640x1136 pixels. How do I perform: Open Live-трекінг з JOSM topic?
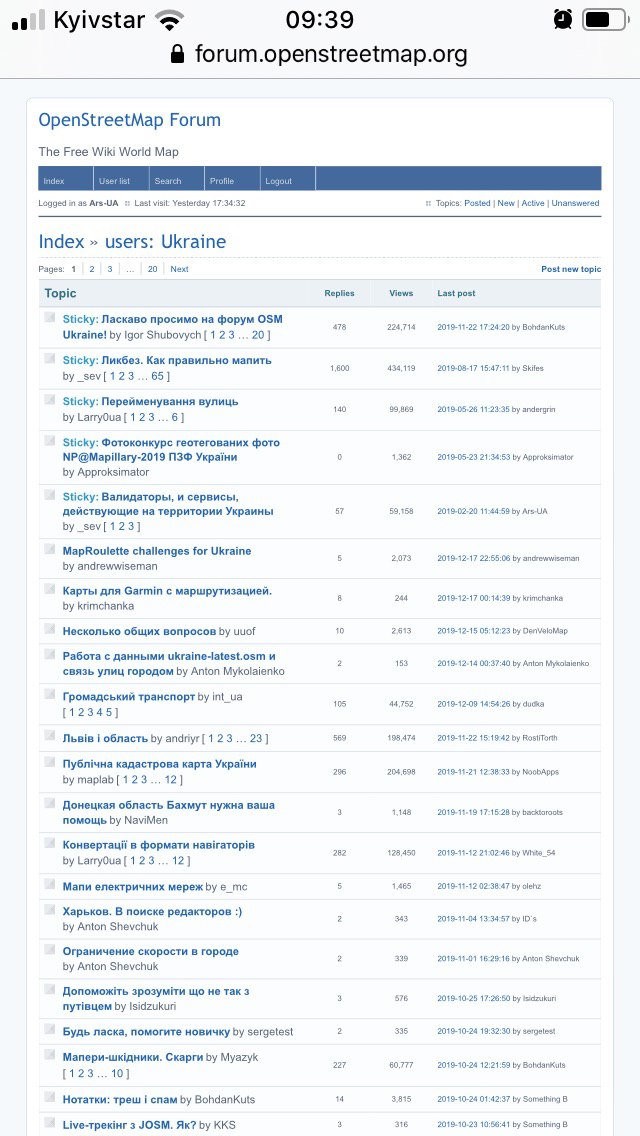pos(129,1124)
